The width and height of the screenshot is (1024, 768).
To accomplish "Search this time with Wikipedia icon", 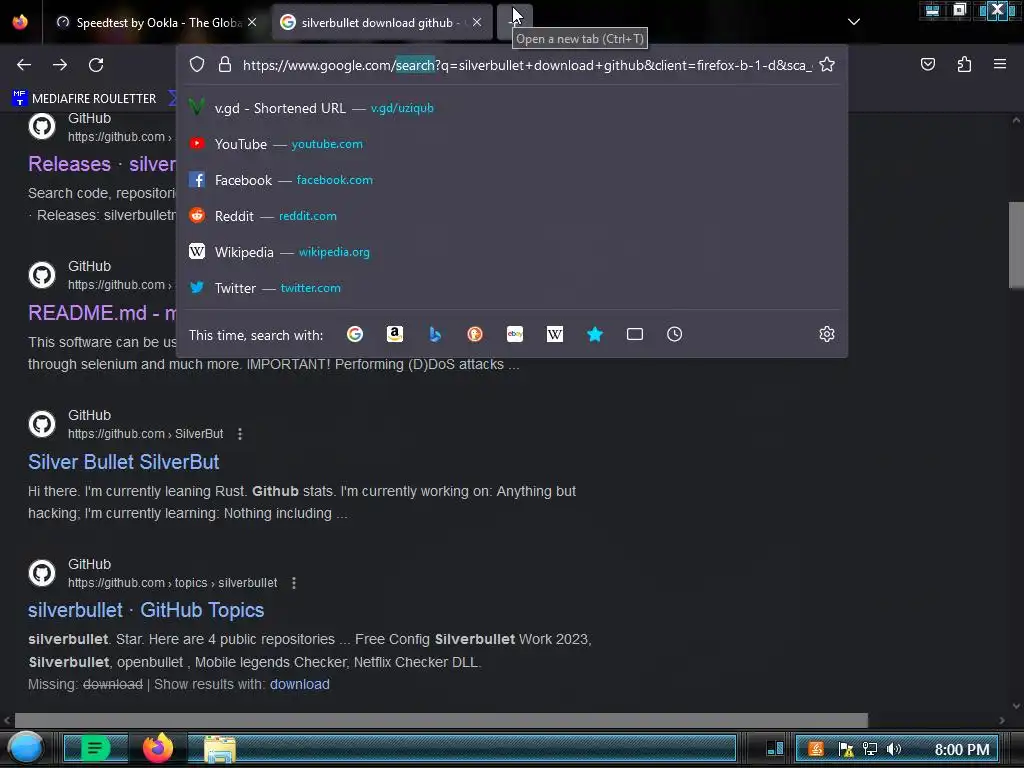I will [x=554, y=334].
